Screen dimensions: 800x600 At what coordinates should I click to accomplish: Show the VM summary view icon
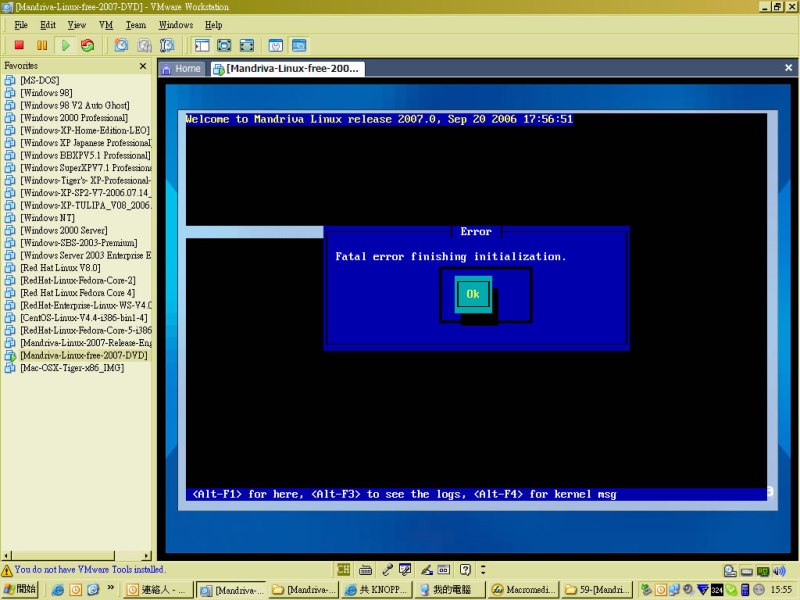point(276,45)
